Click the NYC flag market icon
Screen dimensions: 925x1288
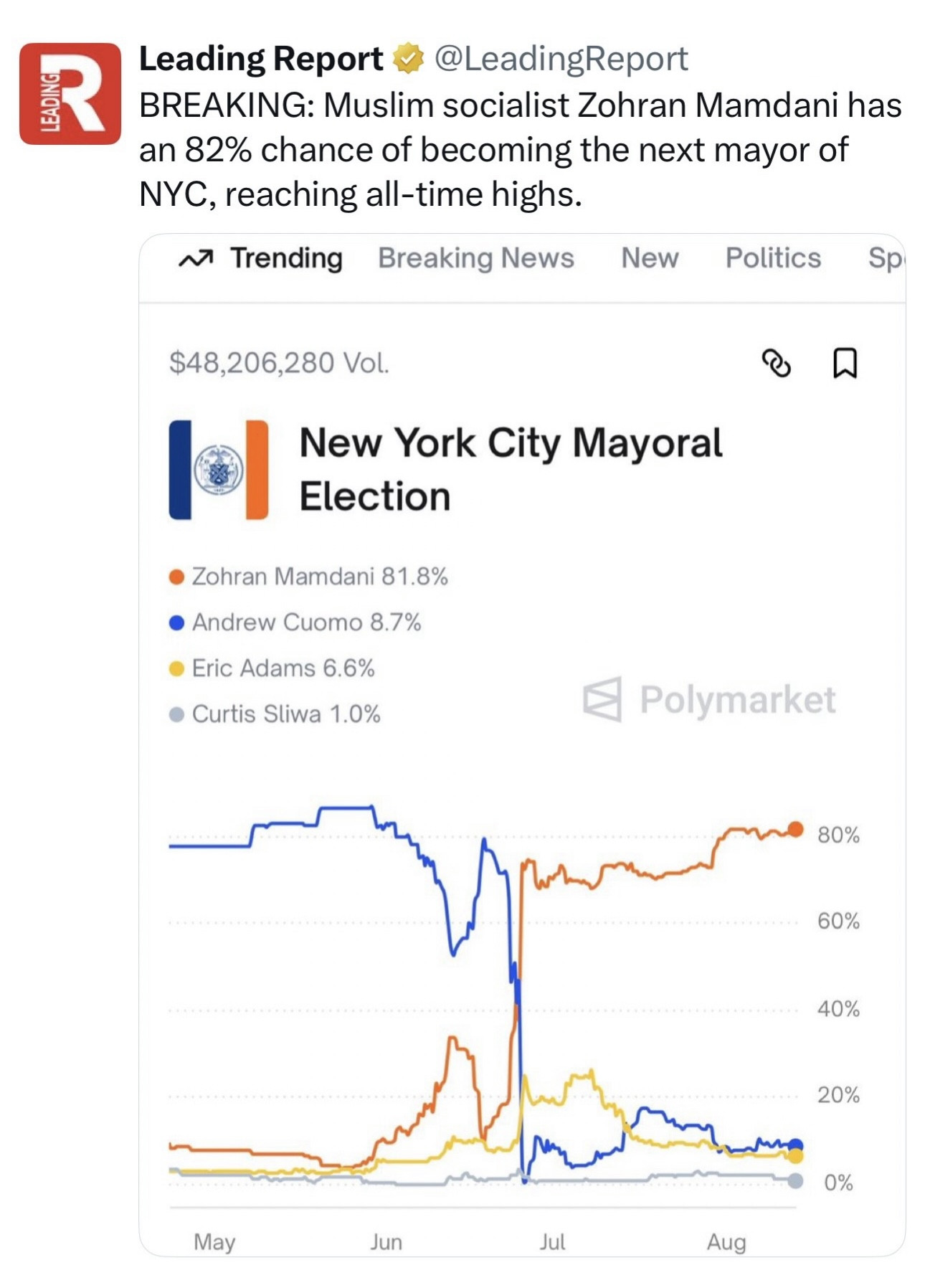click(x=219, y=470)
